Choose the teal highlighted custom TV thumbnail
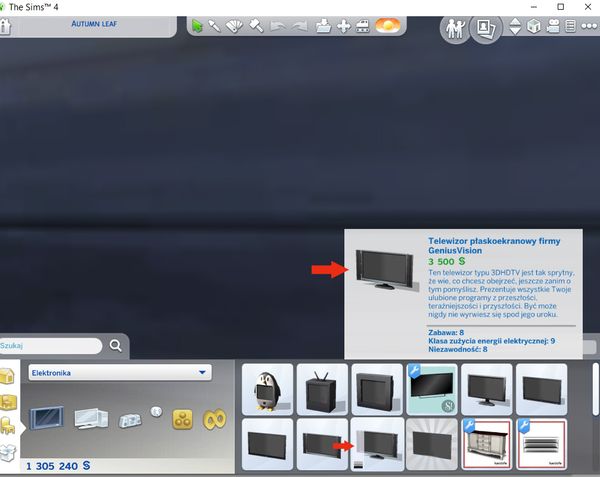 [432, 389]
